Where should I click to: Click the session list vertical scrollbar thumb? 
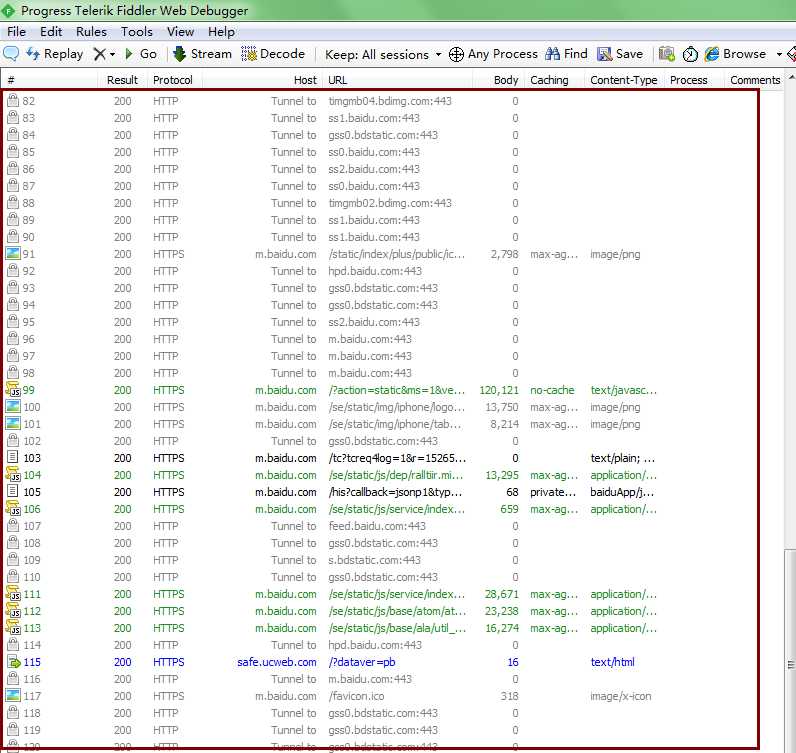pos(790,651)
